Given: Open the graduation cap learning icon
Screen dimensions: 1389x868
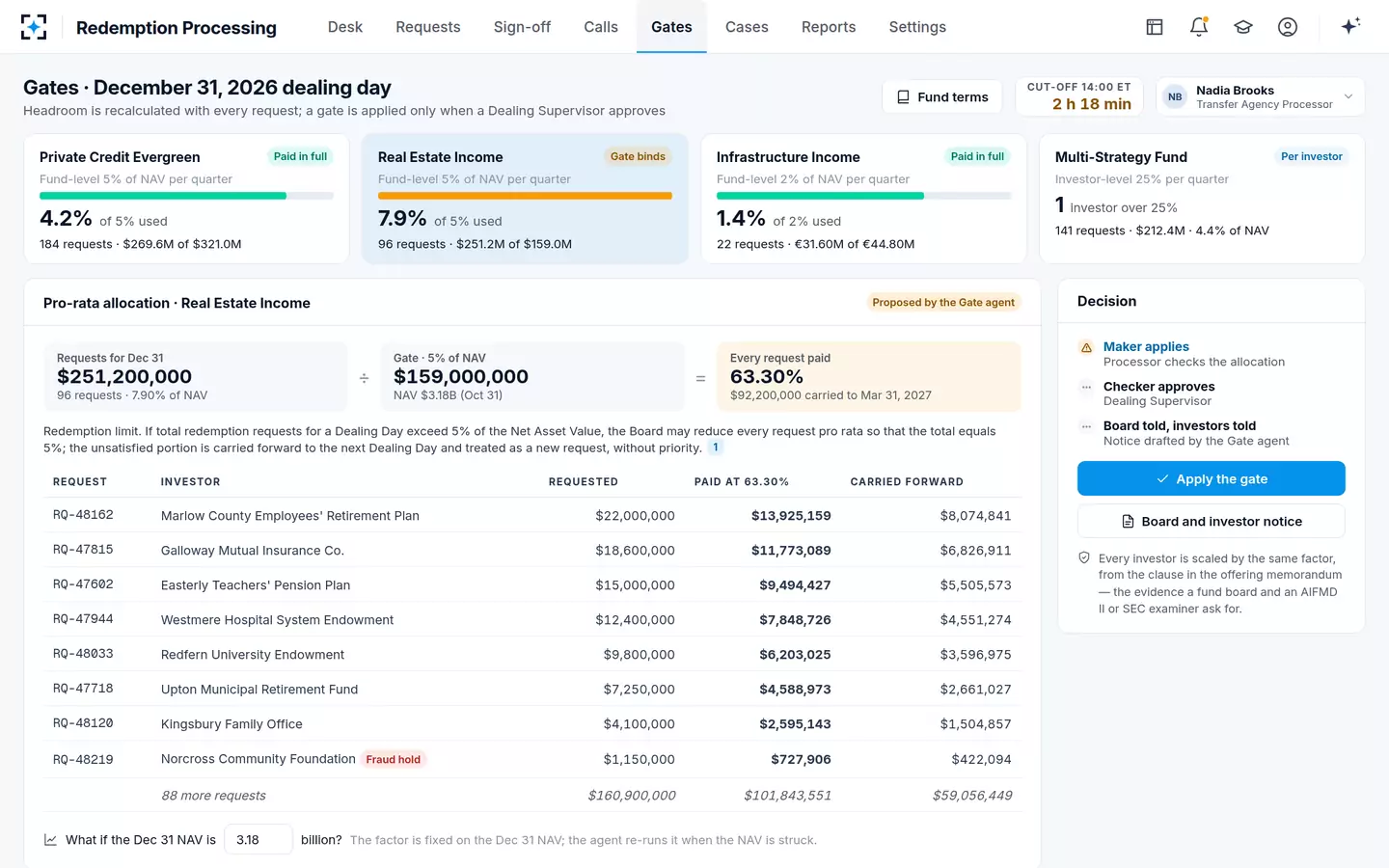Looking at the screenshot, I should pyautogui.click(x=1243, y=27).
